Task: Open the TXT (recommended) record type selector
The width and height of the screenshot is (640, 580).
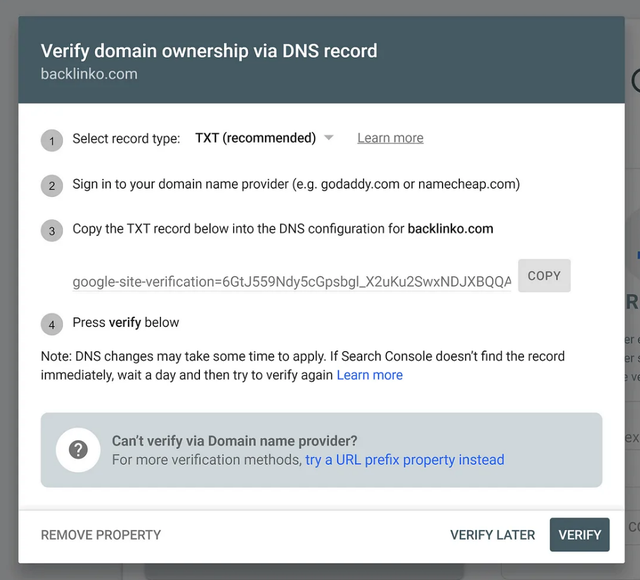Action: coord(255,138)
